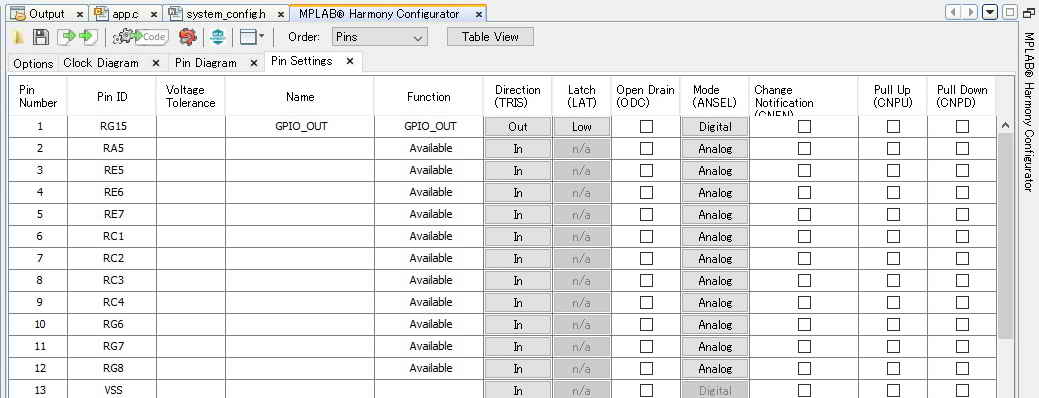Screen dimensions: 1039x398
Task: Click the blue round toolbar icon
Action: pyautogui.click(x=217, y=37)
